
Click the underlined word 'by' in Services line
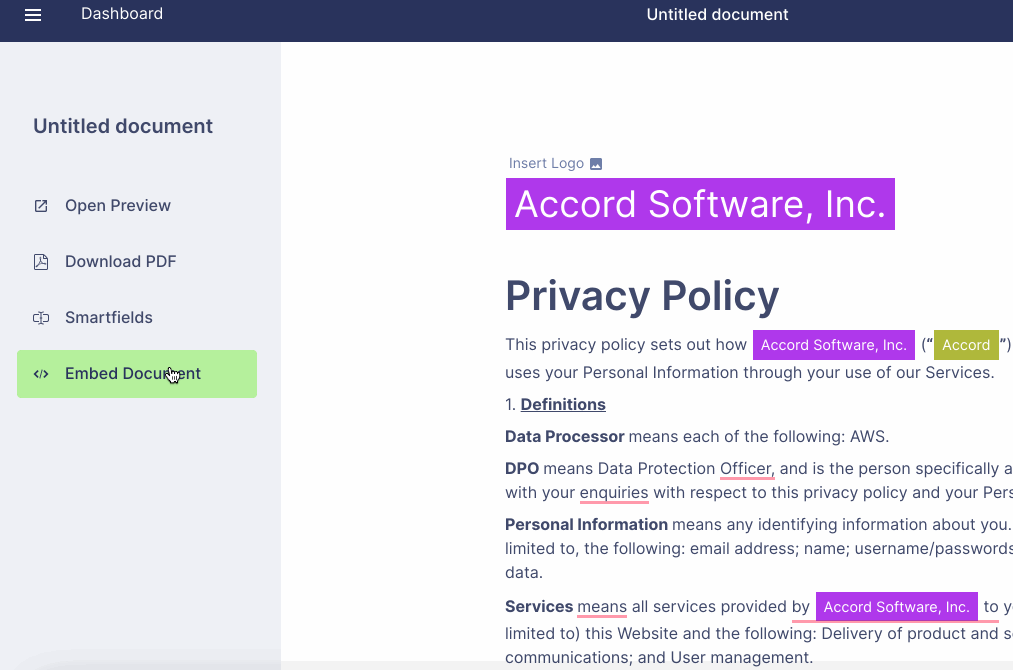(x=801, y=607)
